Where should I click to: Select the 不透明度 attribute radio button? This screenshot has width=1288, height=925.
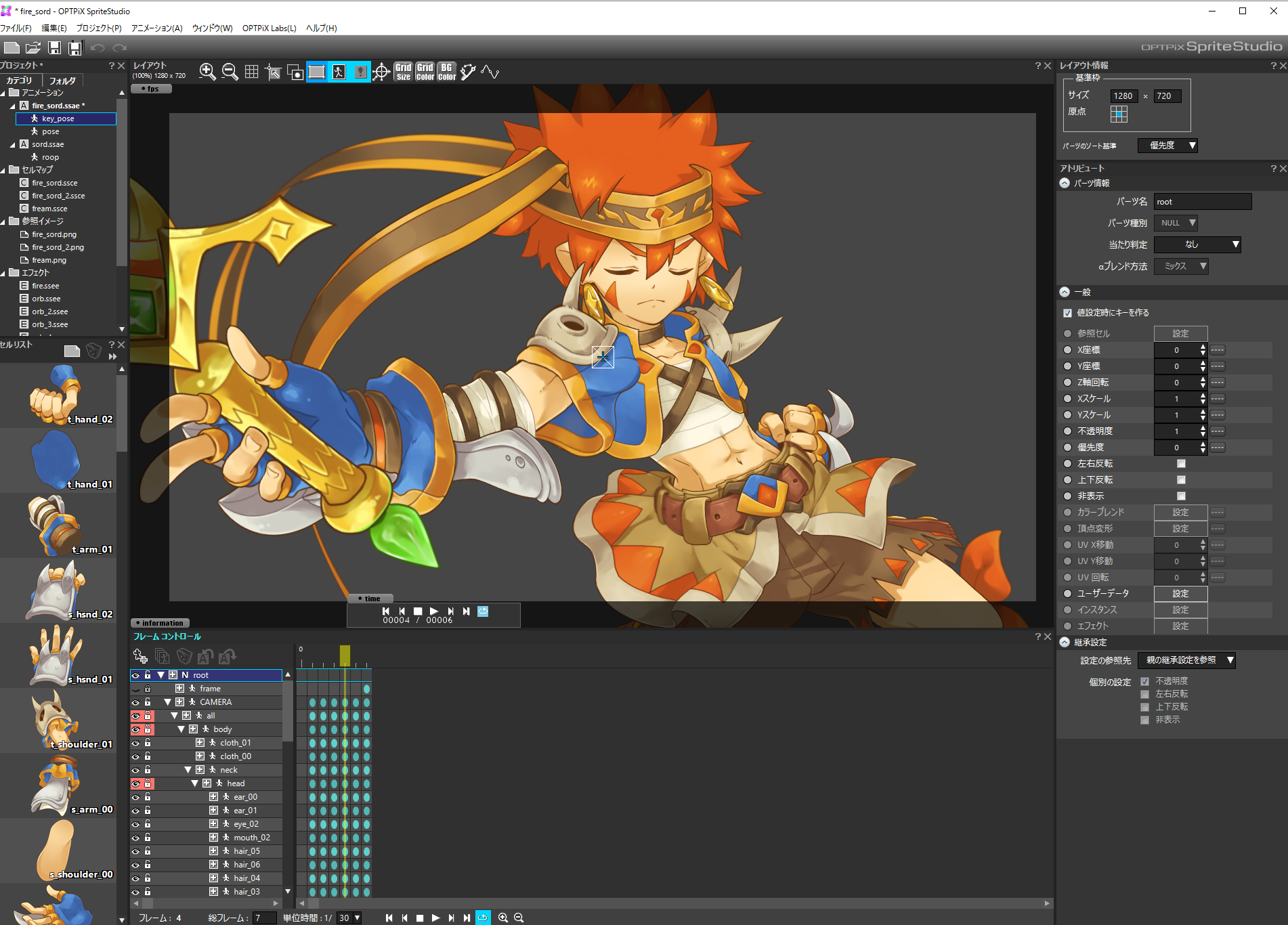pyautogui.click(x=1068, y=431)
